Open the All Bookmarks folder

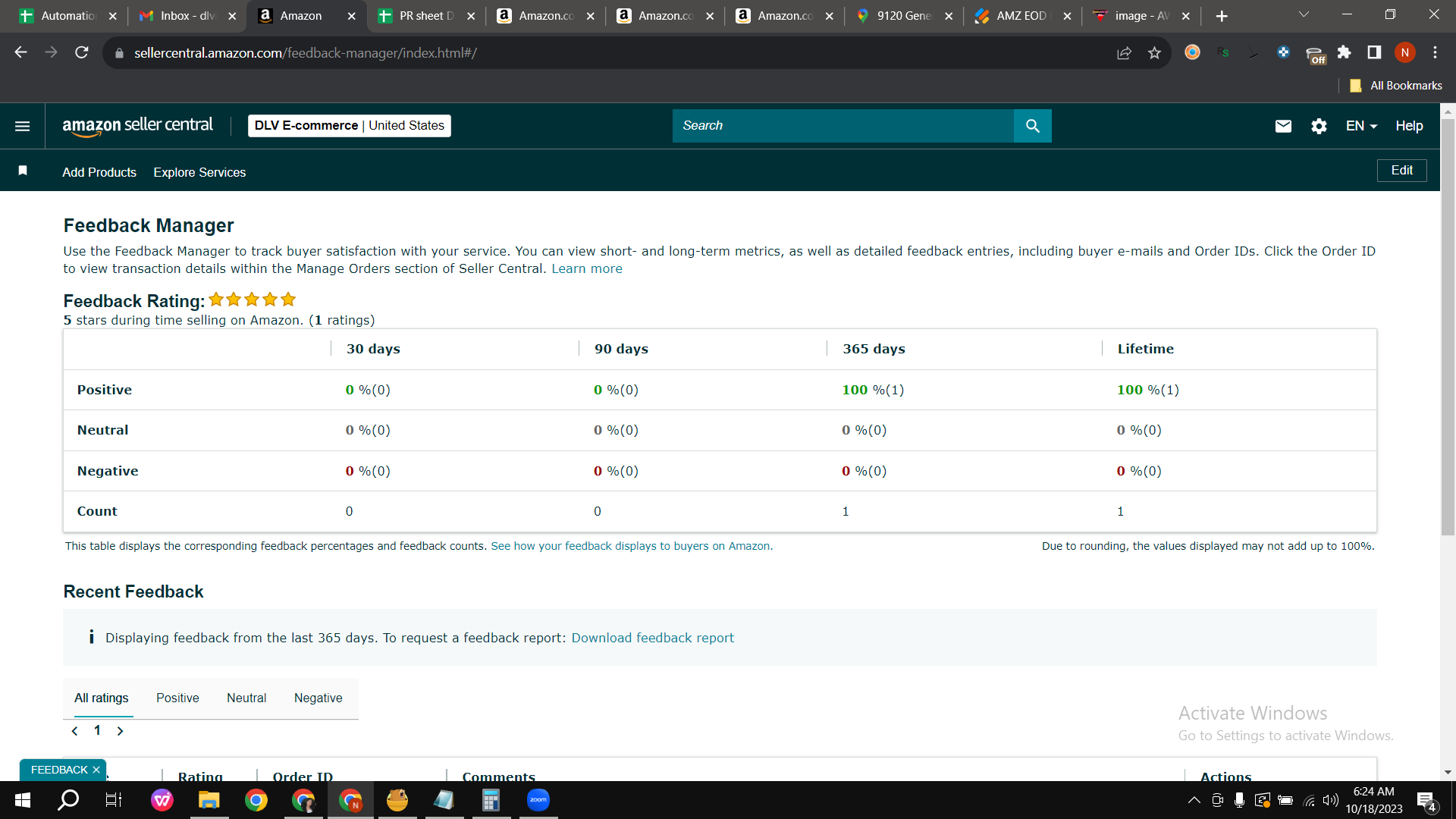[1396, 86]
